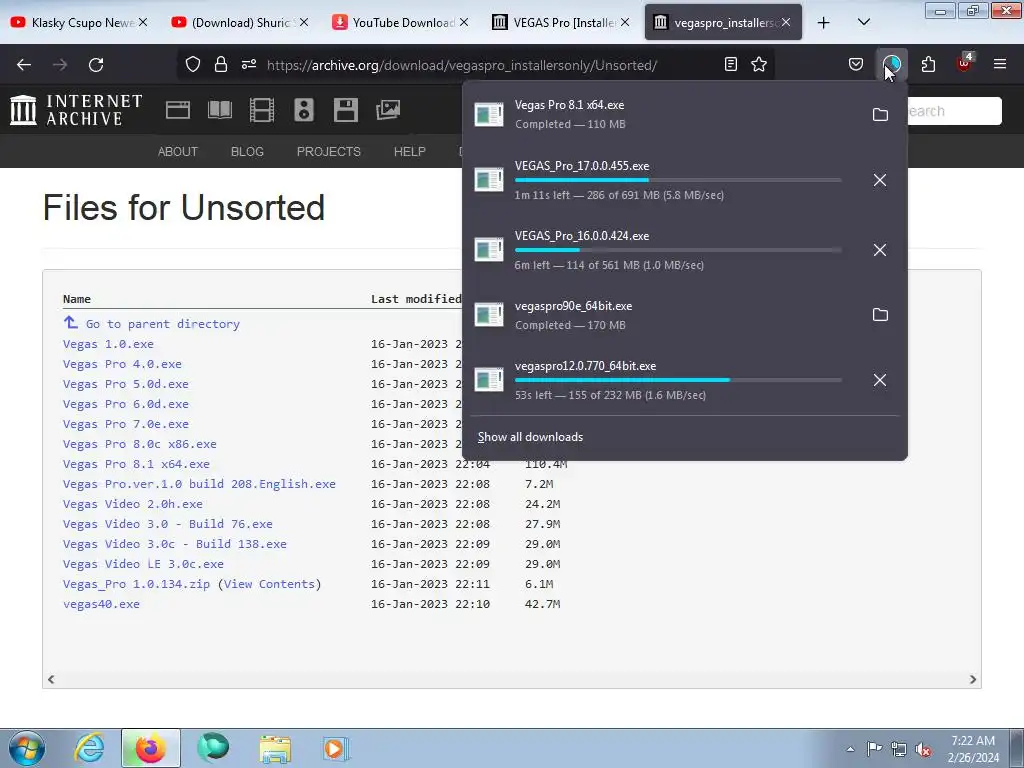Toggle the downloads panel button
Screen dimensions: 1024x768
click(x=891, y=64)
